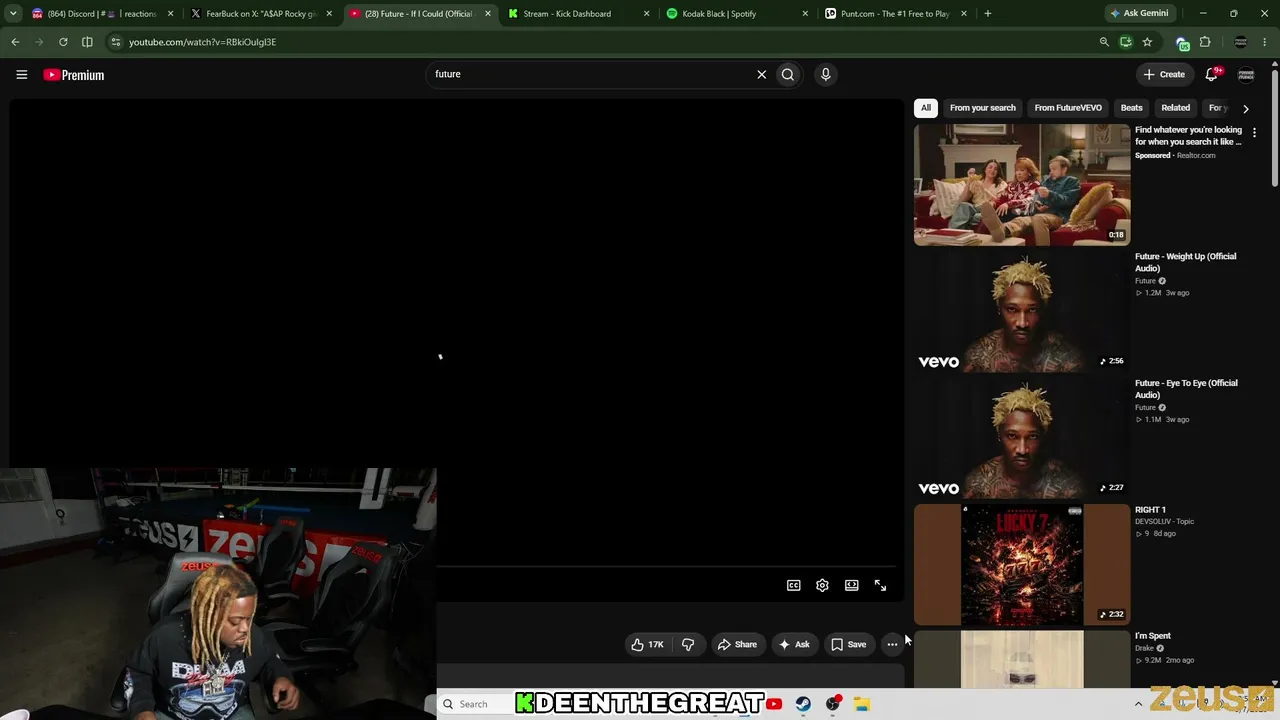
Task: Open the sponsored Realtor.com ad thumbnail
Action: click(1022, 184)
